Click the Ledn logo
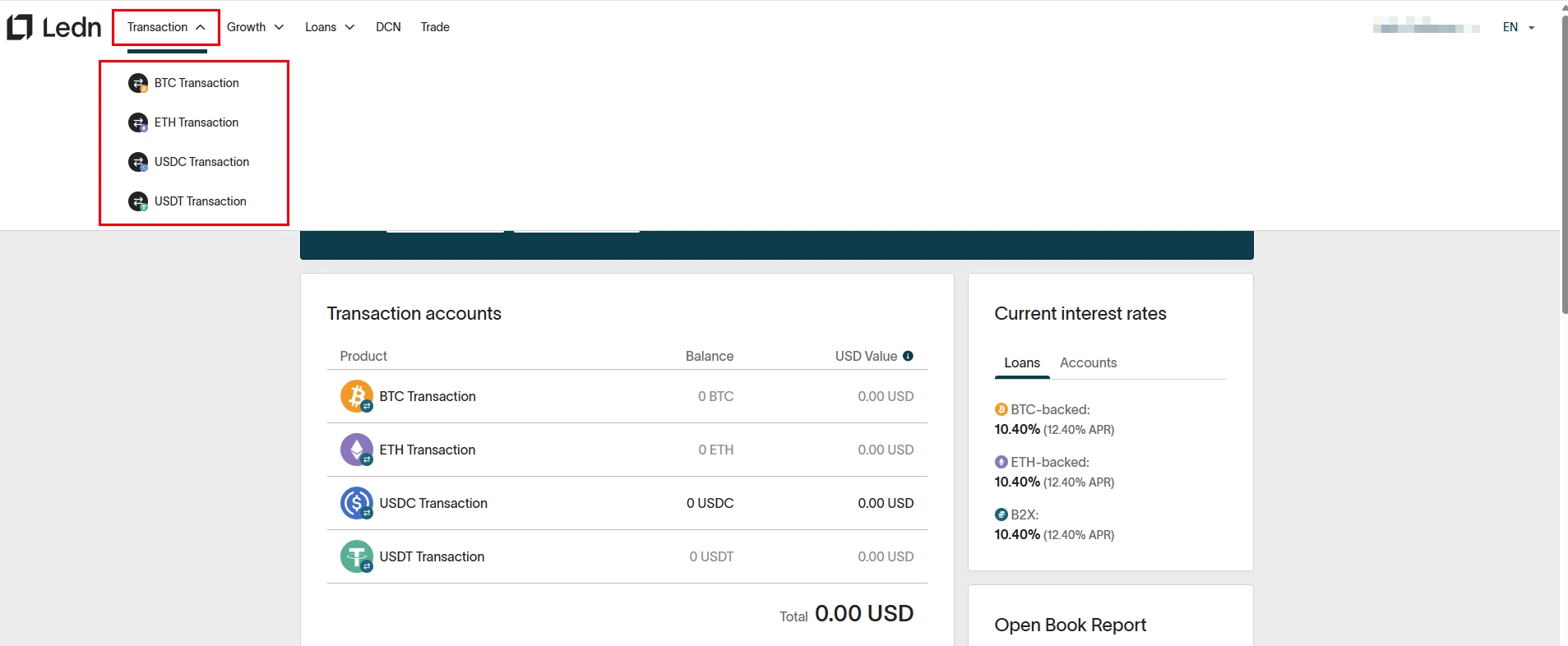The width and height of the screenshot is (1568, 646). (54, 27)
